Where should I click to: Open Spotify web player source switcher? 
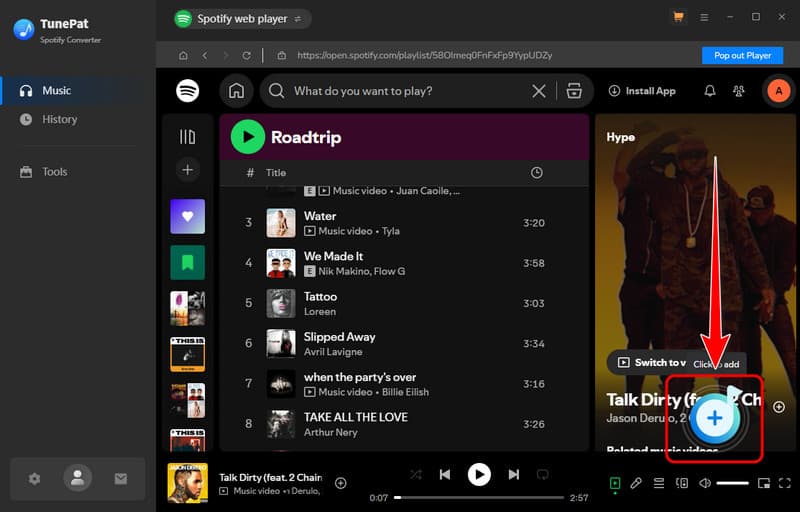(241, 18)
